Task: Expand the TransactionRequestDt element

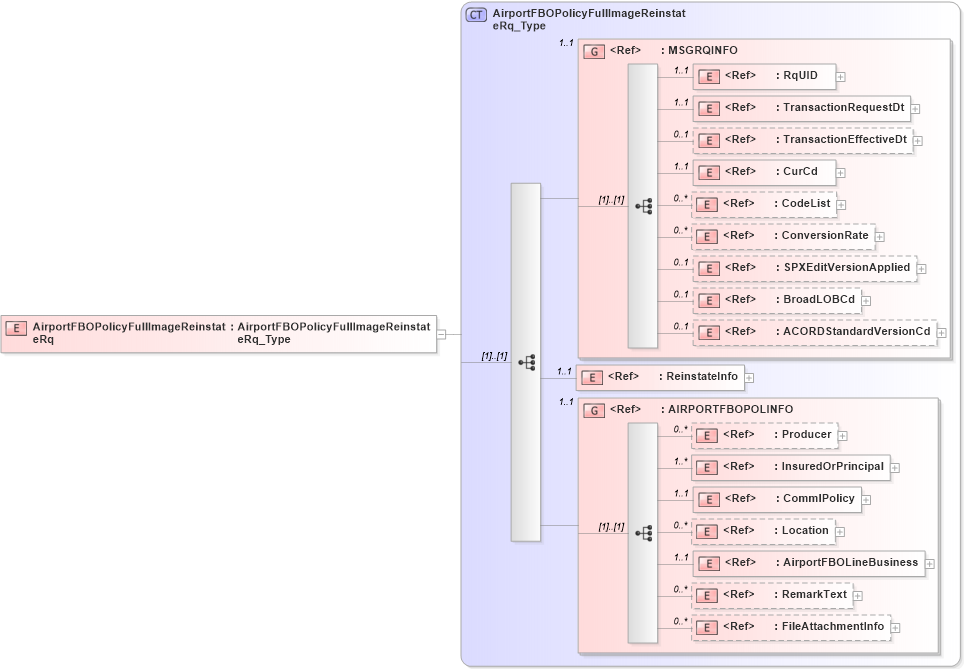Action: [917, 108]
